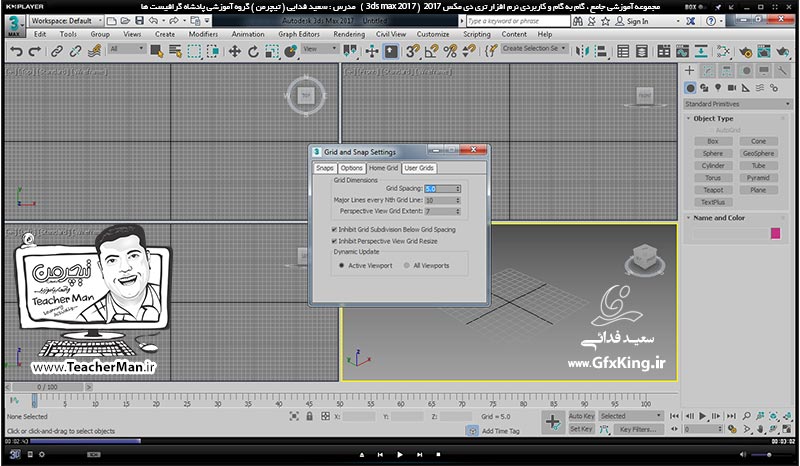Open the Create Selection Set dropdown
The image size is (800, 466).
tap(534, 48)
